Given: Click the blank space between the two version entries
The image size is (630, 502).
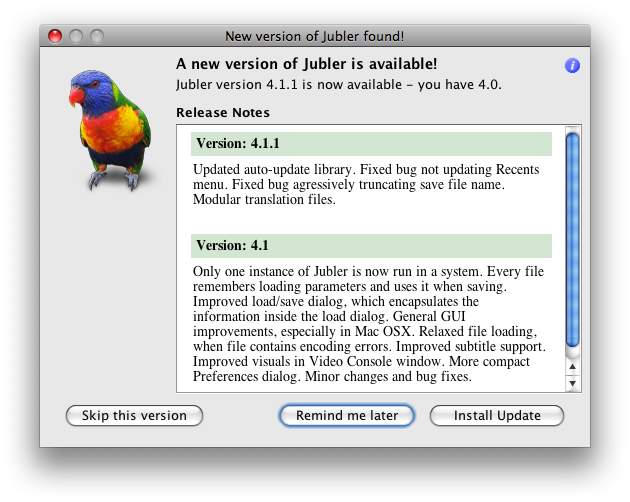Looking at the screenshot, I should coord(371,220).
